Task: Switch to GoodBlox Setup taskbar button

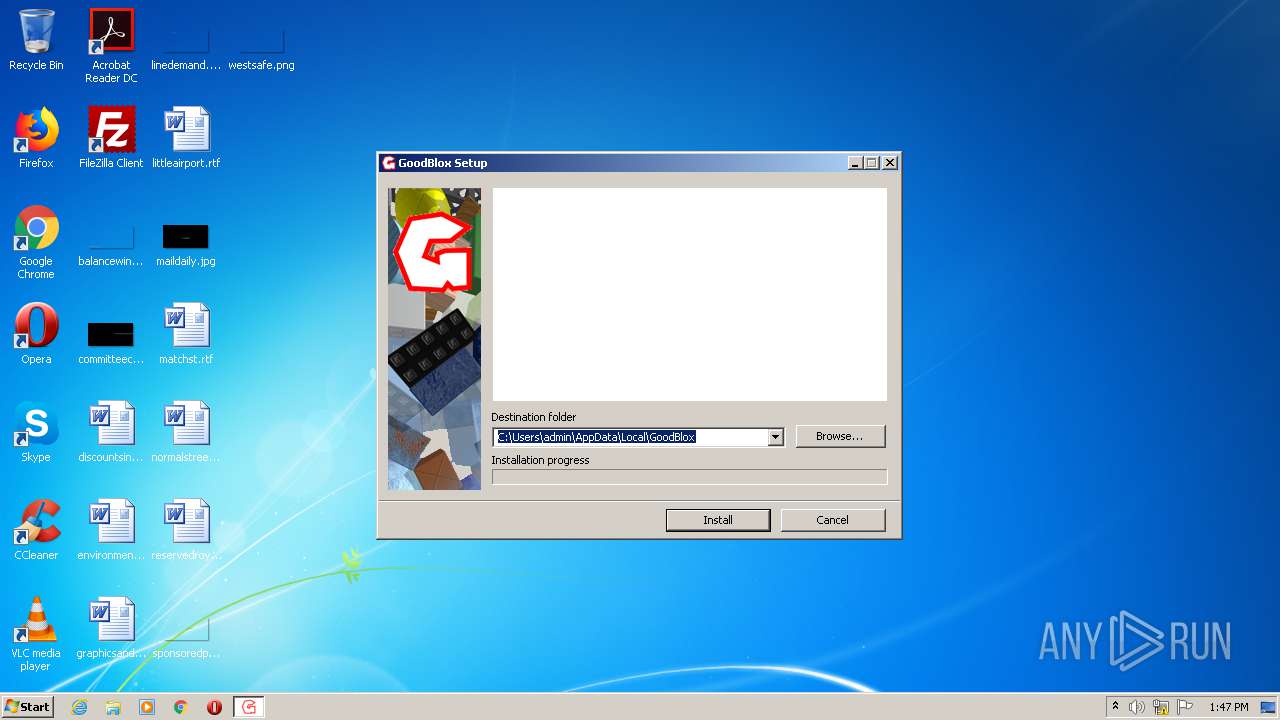Action: pos(249,707)
